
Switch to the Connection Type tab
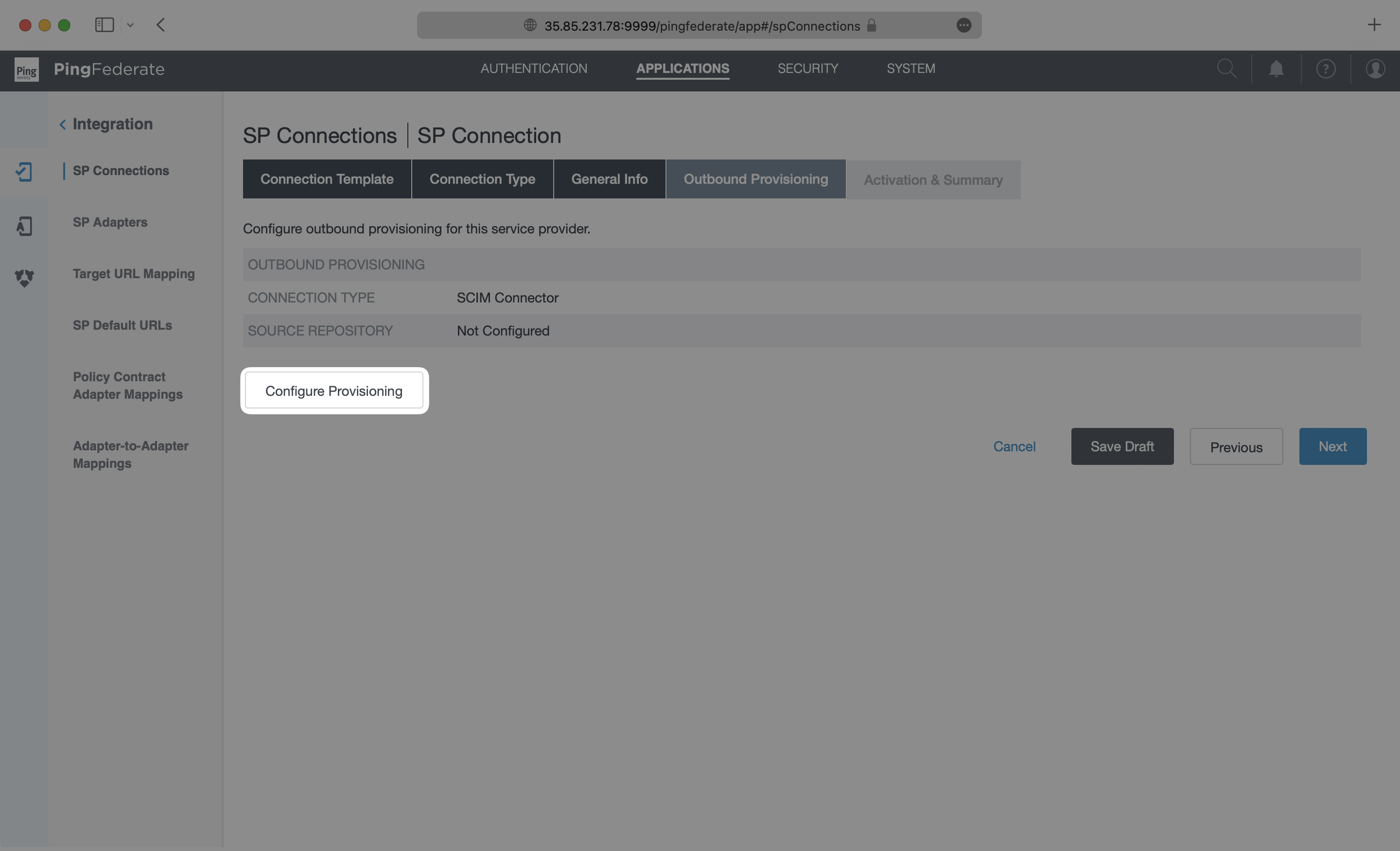[482, 179]
